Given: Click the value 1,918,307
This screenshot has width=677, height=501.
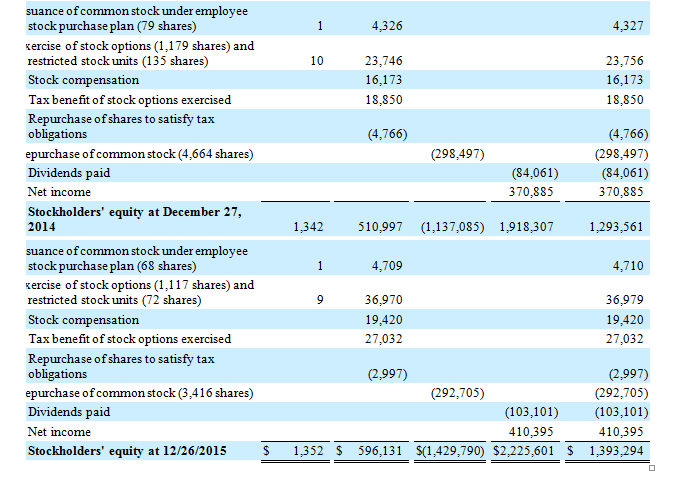Looking at the screenshot, I should [526, 227].
